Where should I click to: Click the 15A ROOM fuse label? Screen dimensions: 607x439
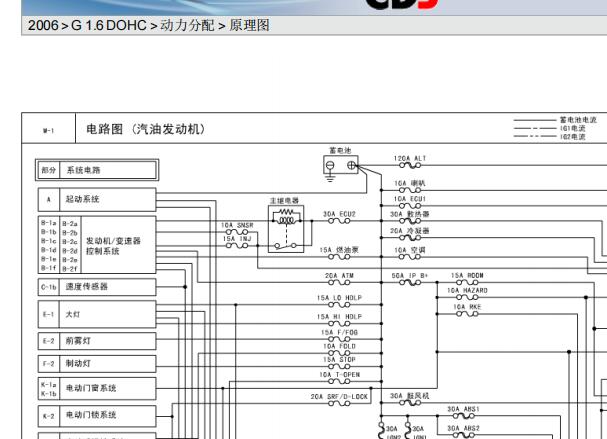(467, 275)
